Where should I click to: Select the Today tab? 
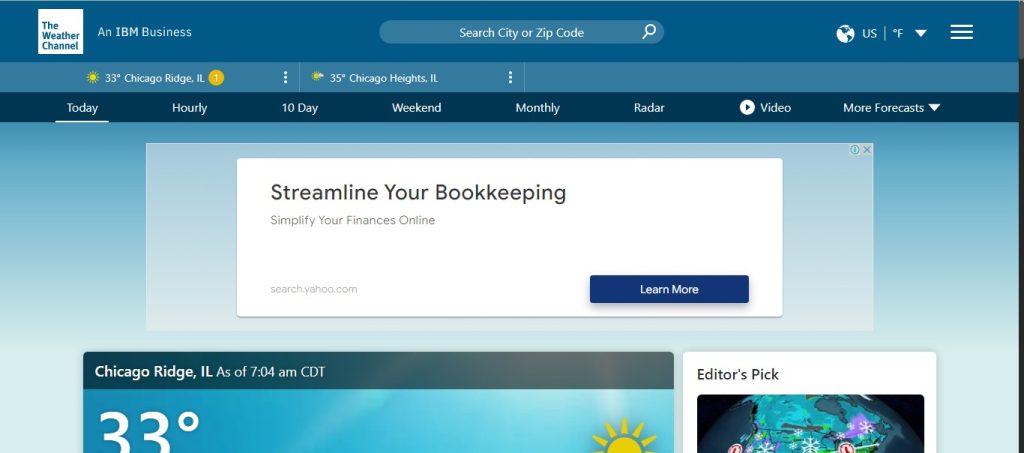[82, 108]
